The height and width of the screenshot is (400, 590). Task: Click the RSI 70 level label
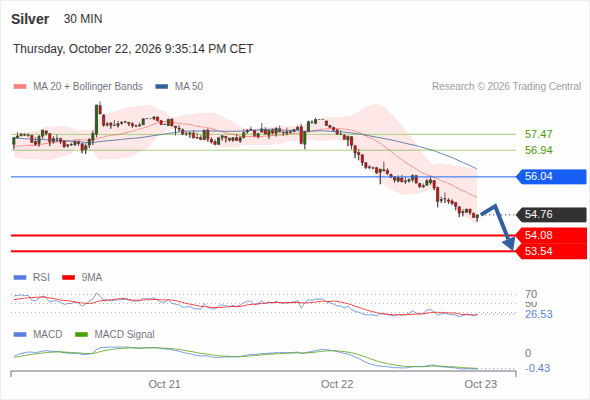(531, 294)
